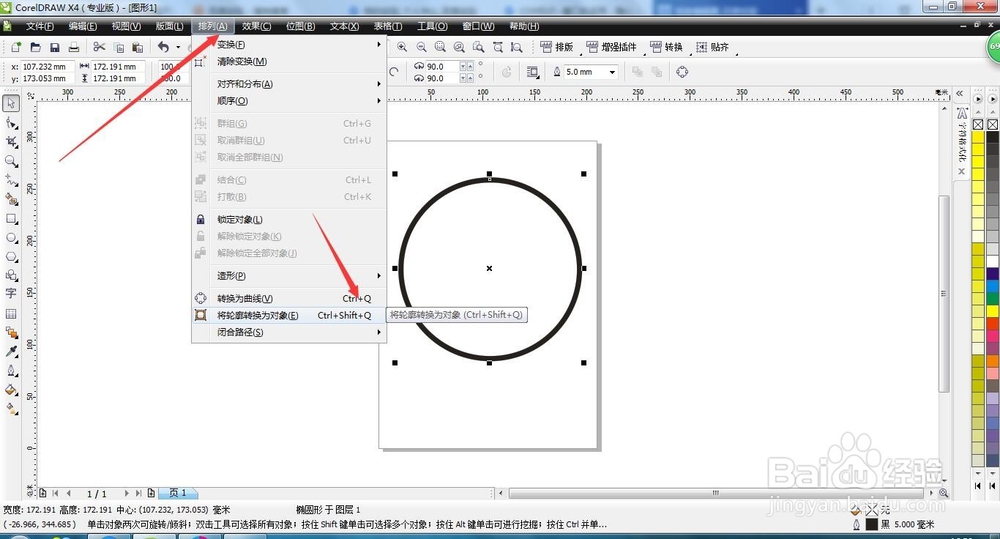Click the Undo arrow icon
Viewport: 1000px width, 539px height.
(x=164, y=47)
